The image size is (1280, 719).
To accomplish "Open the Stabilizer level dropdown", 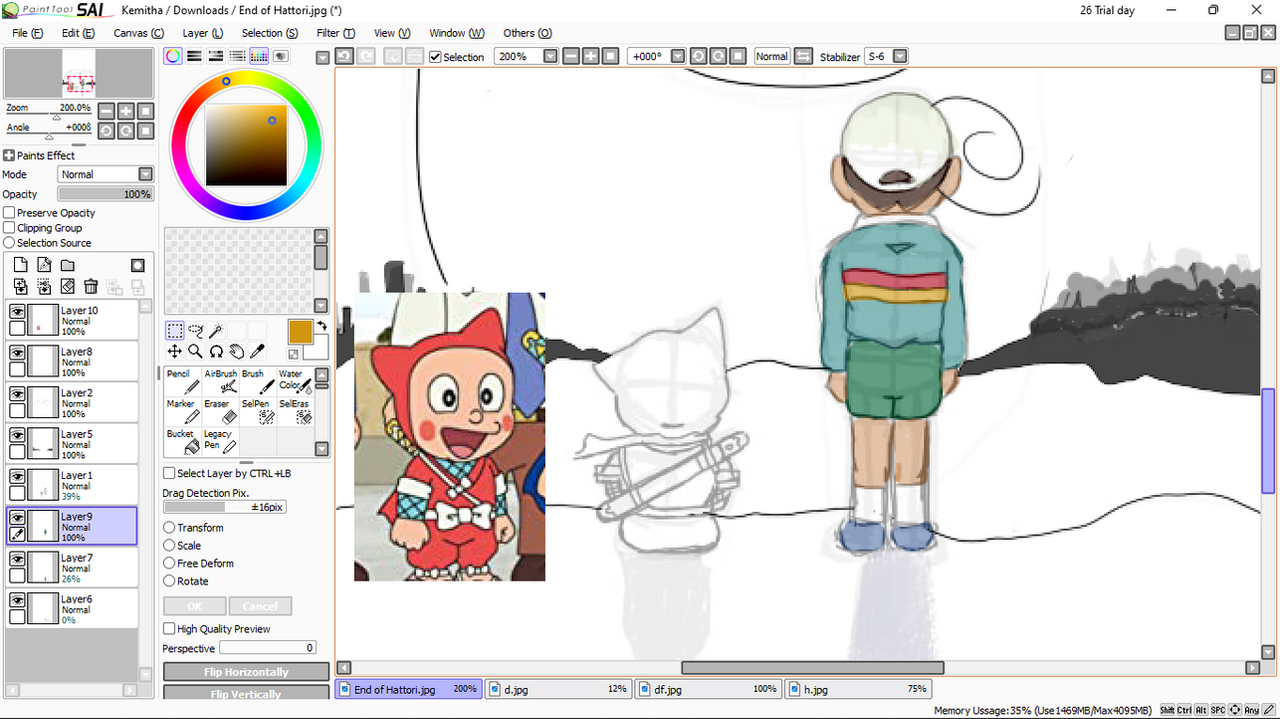I will click(900, 56).
